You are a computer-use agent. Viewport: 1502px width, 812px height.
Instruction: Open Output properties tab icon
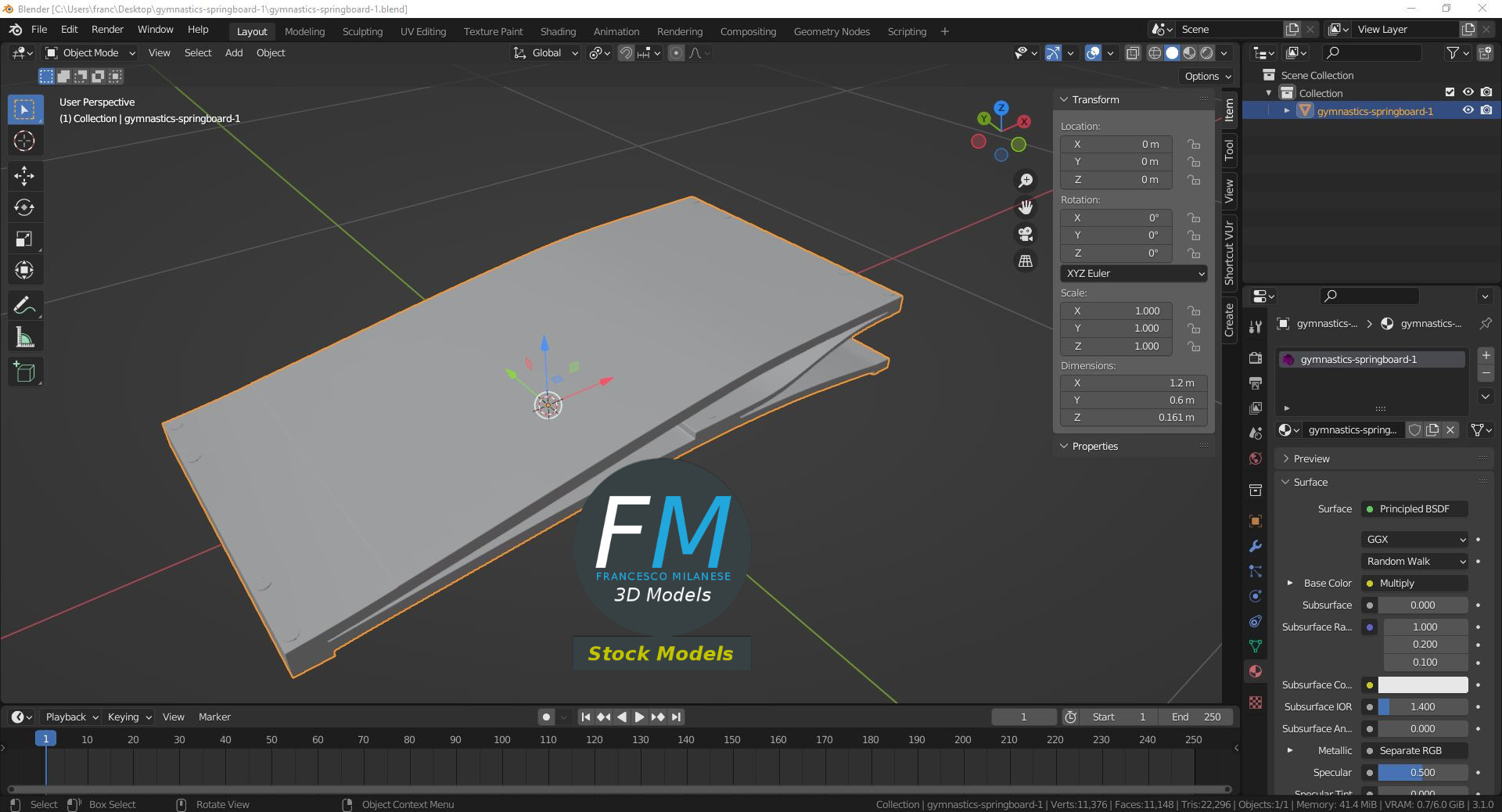click(x=1256, y=383)
